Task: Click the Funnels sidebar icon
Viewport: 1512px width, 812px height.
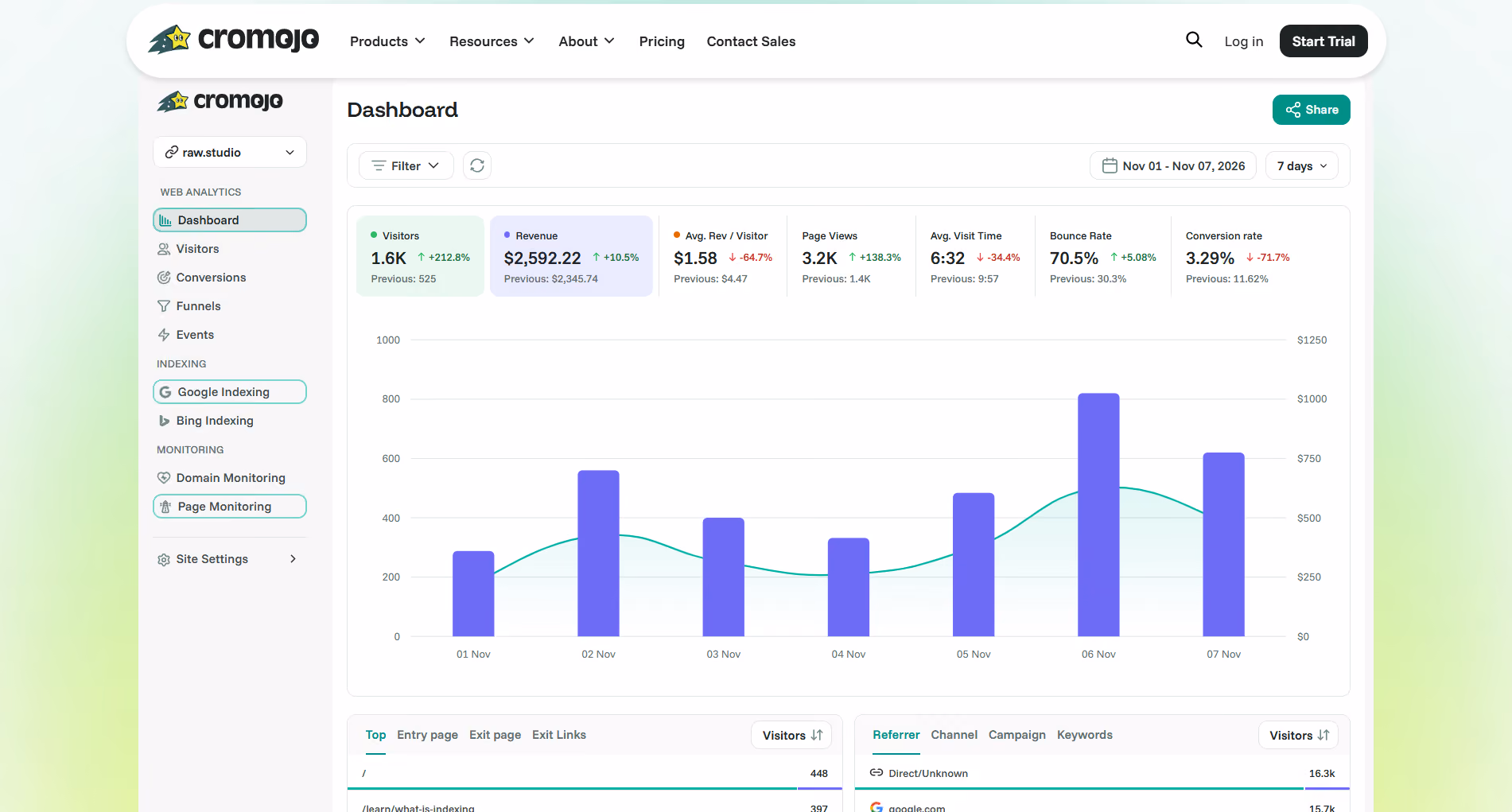Action: 164,306
